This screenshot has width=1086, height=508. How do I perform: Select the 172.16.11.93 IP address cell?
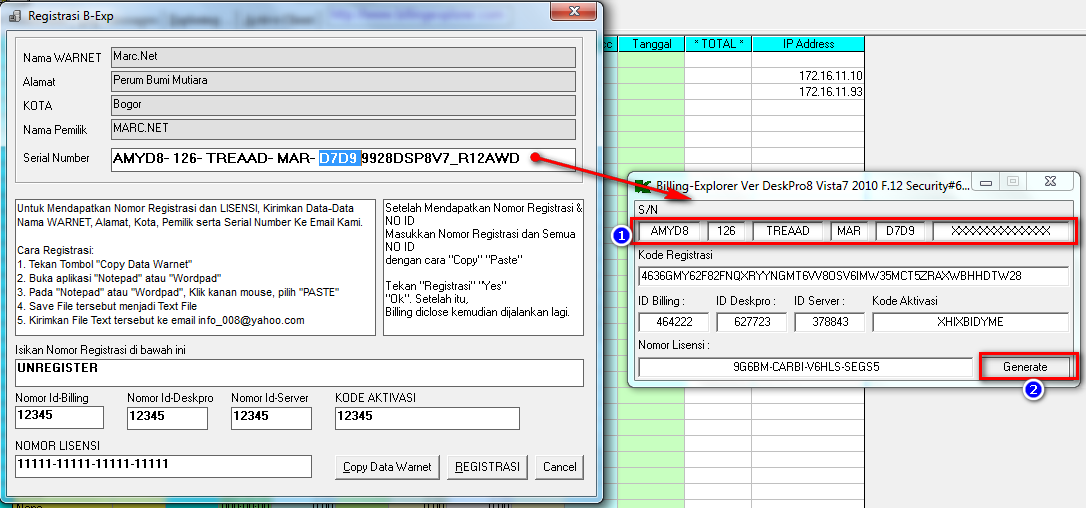point(808,91)
